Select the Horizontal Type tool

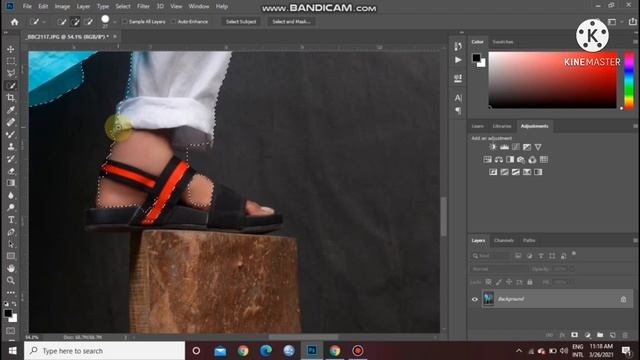(x=11, y=220)
